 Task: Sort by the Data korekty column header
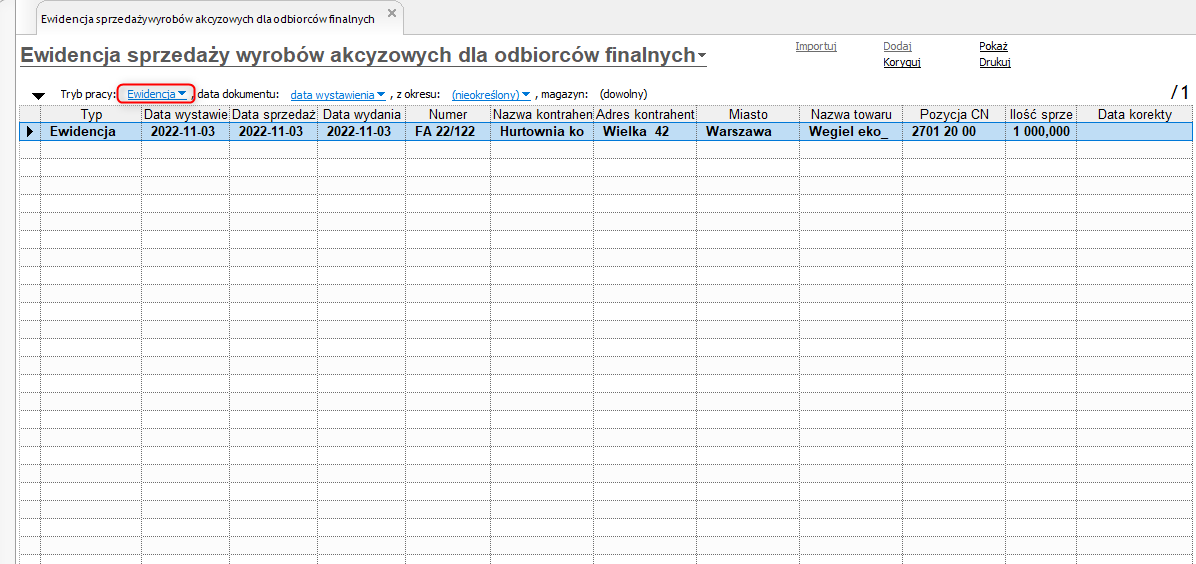click(x=1134, y=114)
